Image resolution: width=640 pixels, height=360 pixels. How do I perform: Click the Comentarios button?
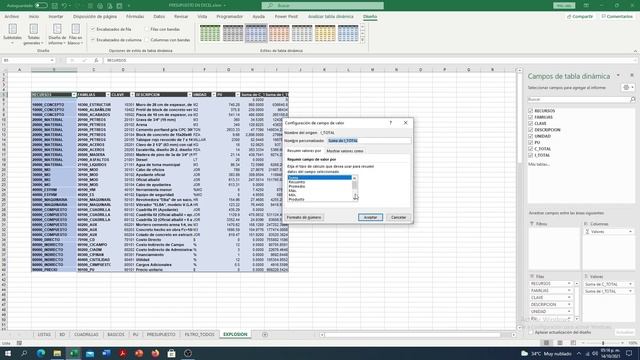point(617,16)
